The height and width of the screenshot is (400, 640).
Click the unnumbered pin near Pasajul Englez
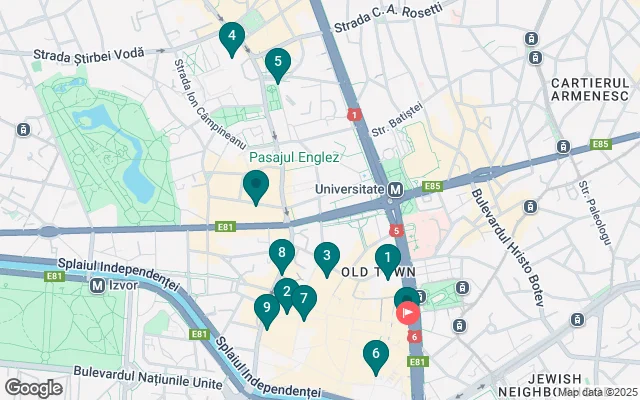point(256,185)
